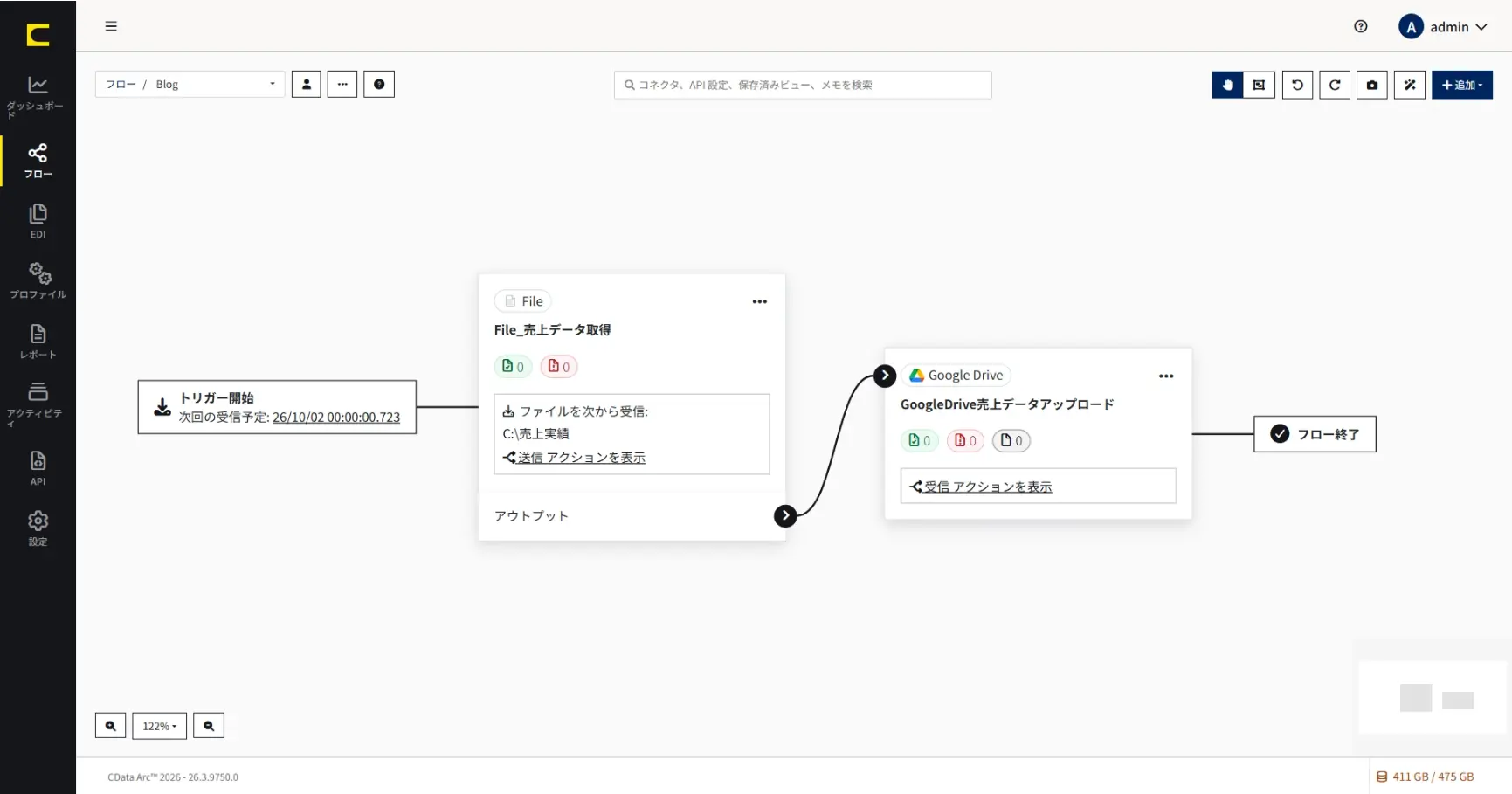Click the connector search field
This screenshot has height=794, width=1512.
803,85
